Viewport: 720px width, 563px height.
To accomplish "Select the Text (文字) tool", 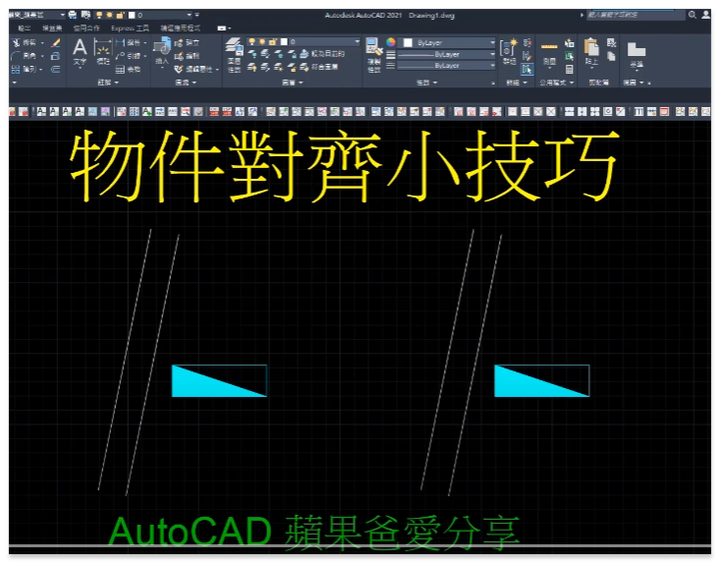I will point(79,52).
